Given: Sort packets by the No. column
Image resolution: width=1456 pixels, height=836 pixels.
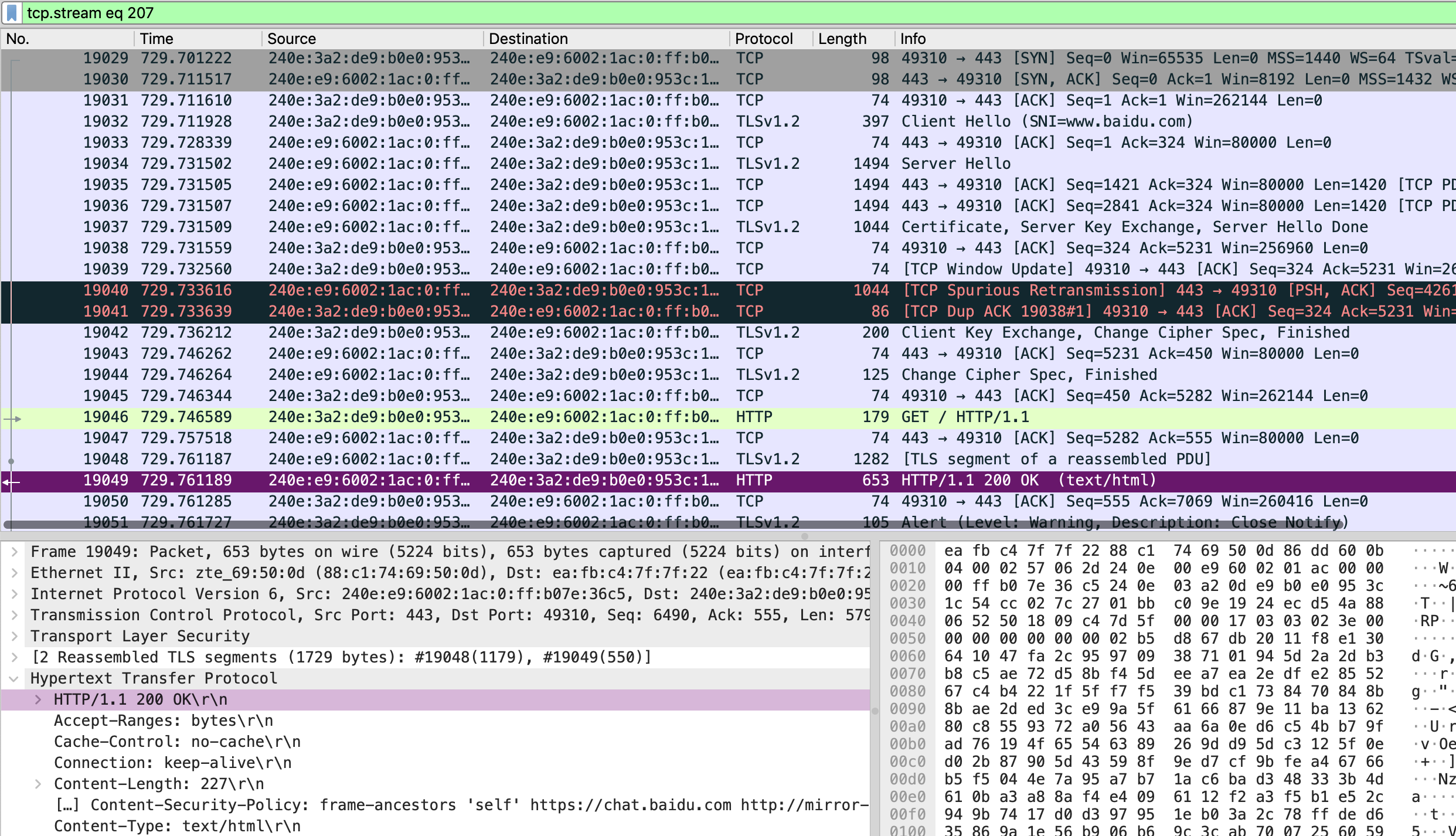Looking at the screenshot, I should (x=18, y=39).
